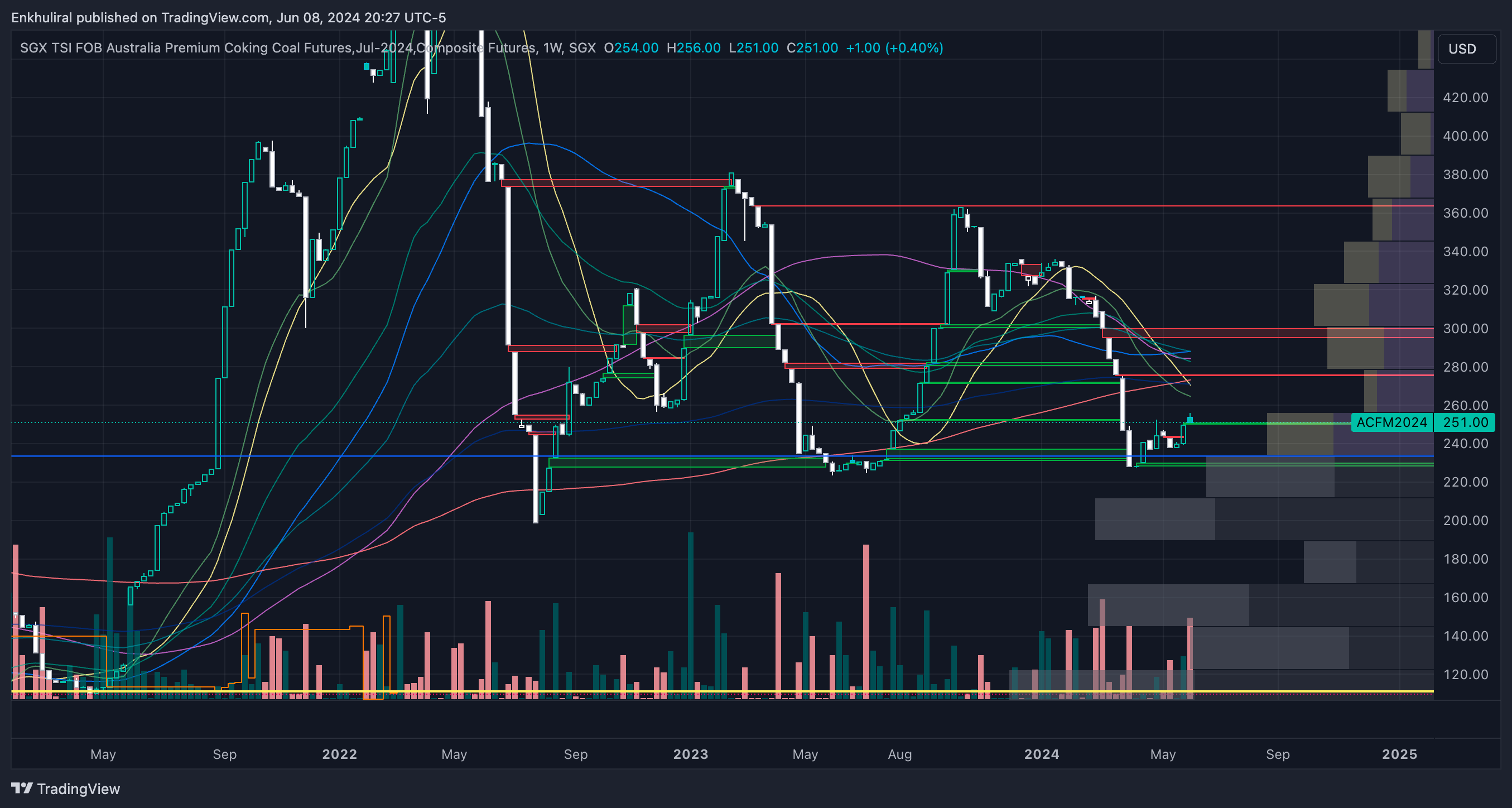Click the TradingView logo icon at bottom left

coord(22,788)
